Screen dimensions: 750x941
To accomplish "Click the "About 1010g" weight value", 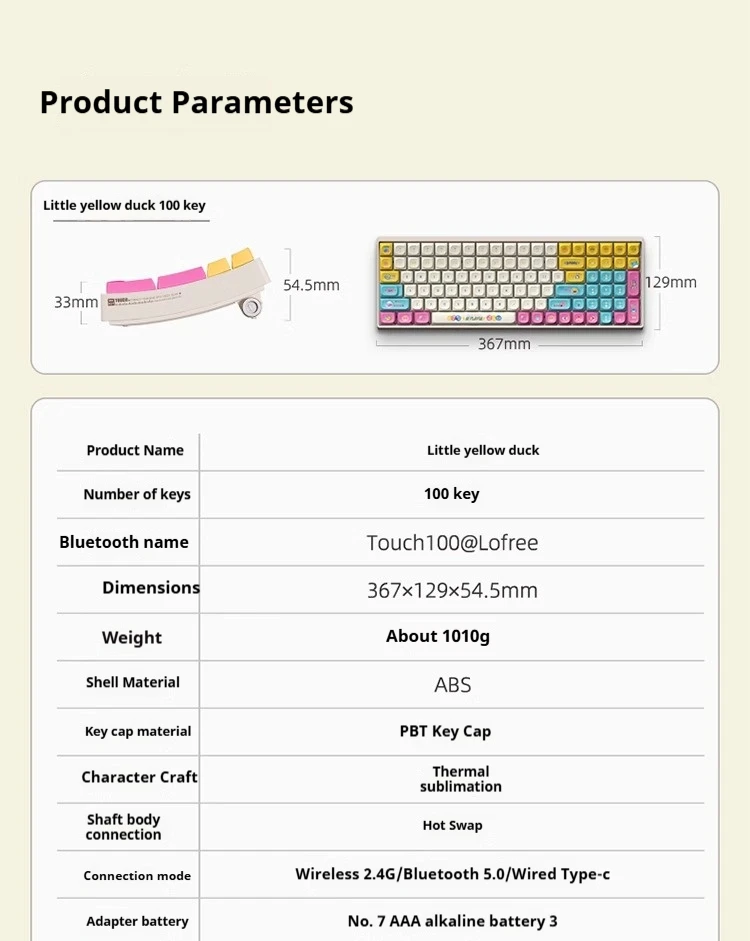I will (x=438, y=636).
